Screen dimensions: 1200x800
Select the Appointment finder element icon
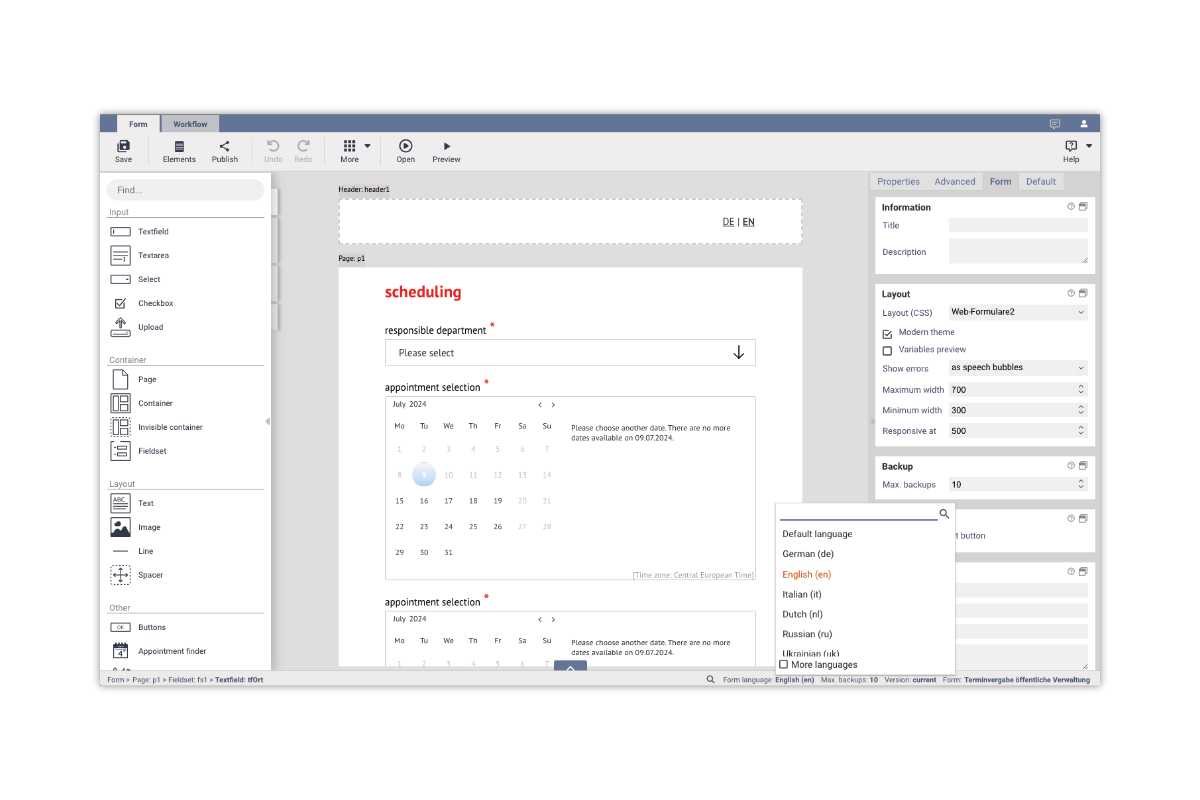click(x=120, y=651)
